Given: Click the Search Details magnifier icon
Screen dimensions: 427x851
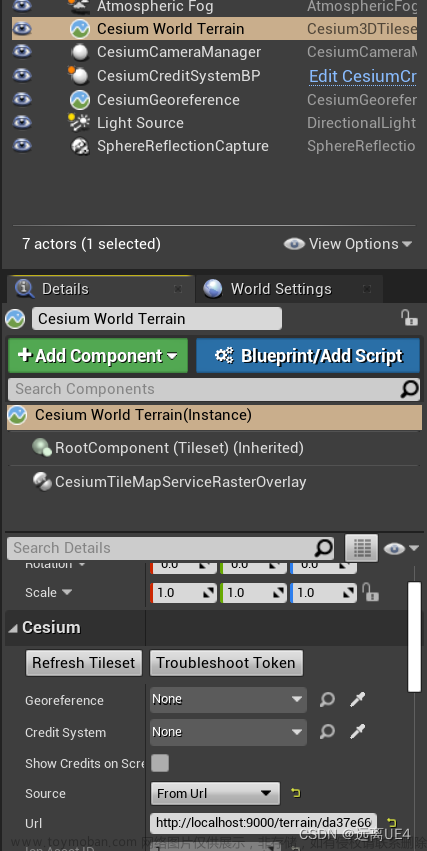Looking at the screenshot, I should (324, 548).
